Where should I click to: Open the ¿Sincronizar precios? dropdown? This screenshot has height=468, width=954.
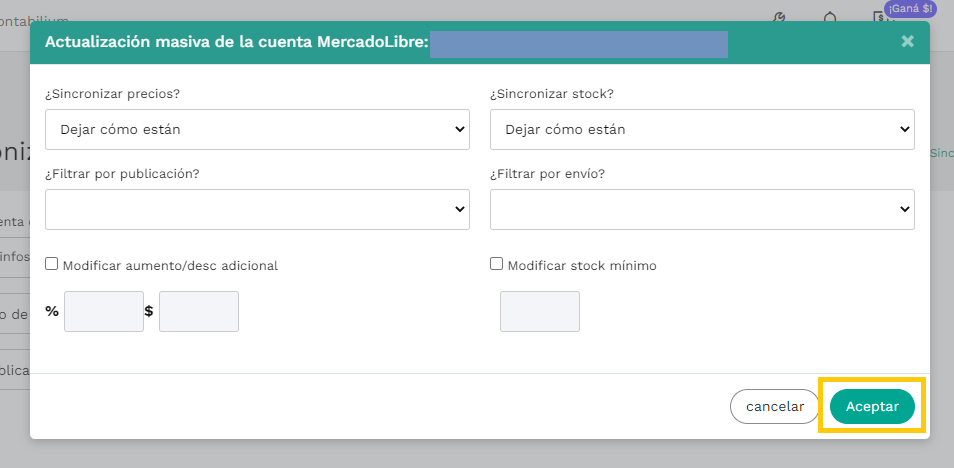click(x=257, y=129)
